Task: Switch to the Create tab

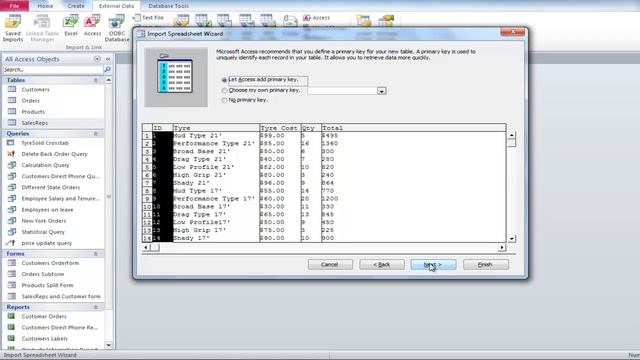Action: (76, 6)
